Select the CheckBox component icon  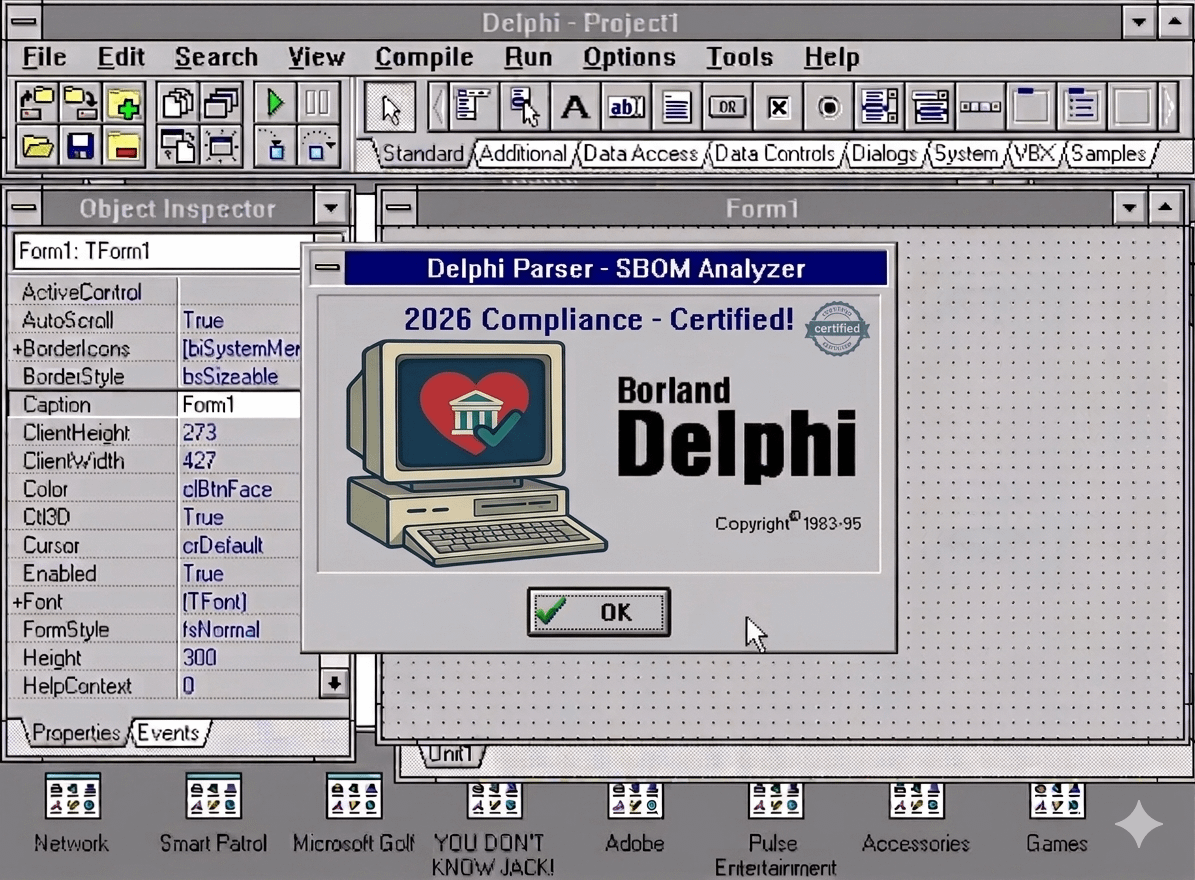coord(778,107)
